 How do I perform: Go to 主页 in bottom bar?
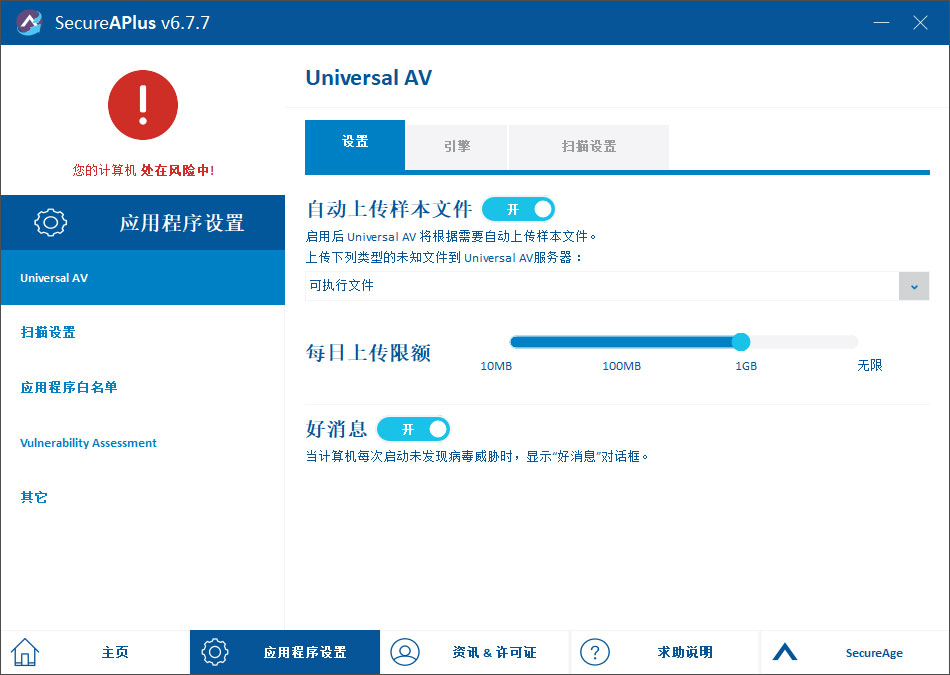(x=95, y=653)
